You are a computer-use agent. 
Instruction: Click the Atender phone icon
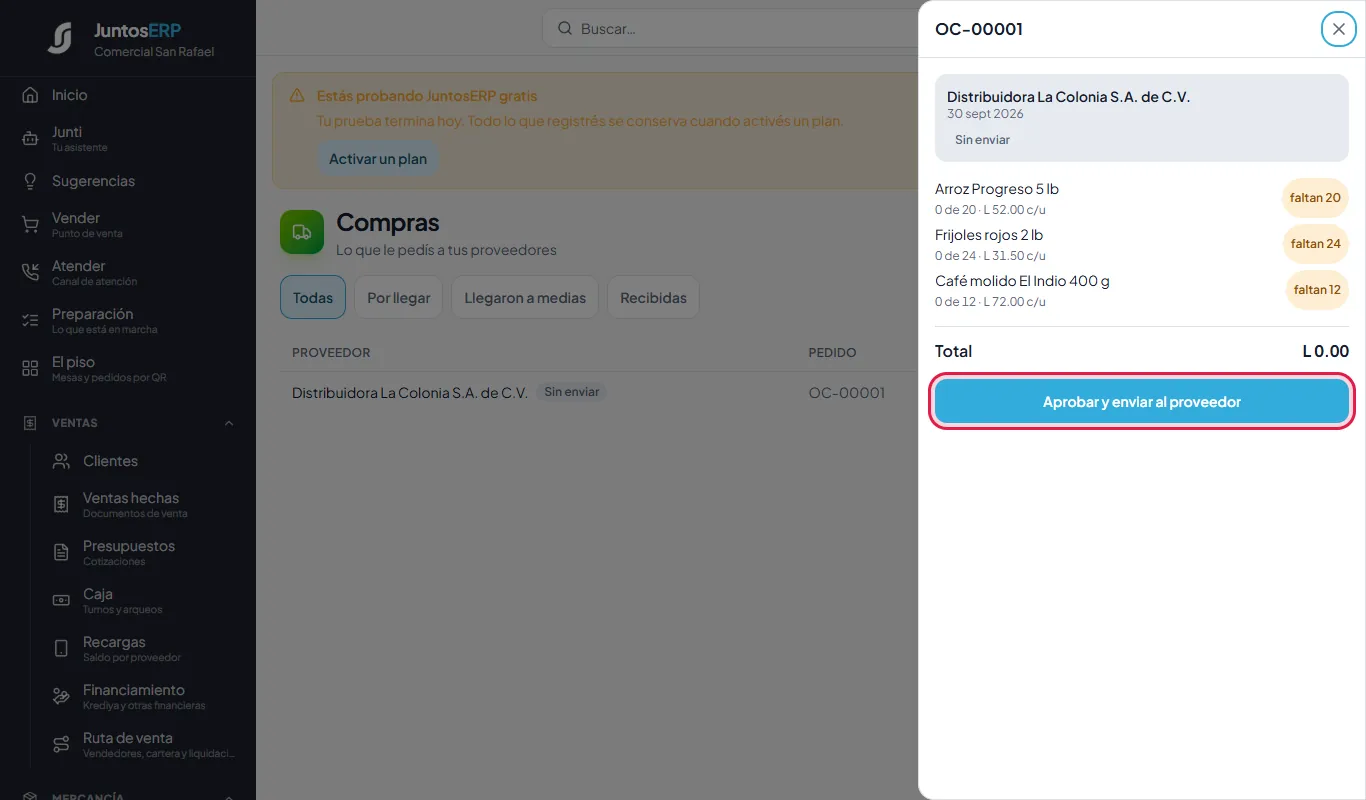[30, 273]
